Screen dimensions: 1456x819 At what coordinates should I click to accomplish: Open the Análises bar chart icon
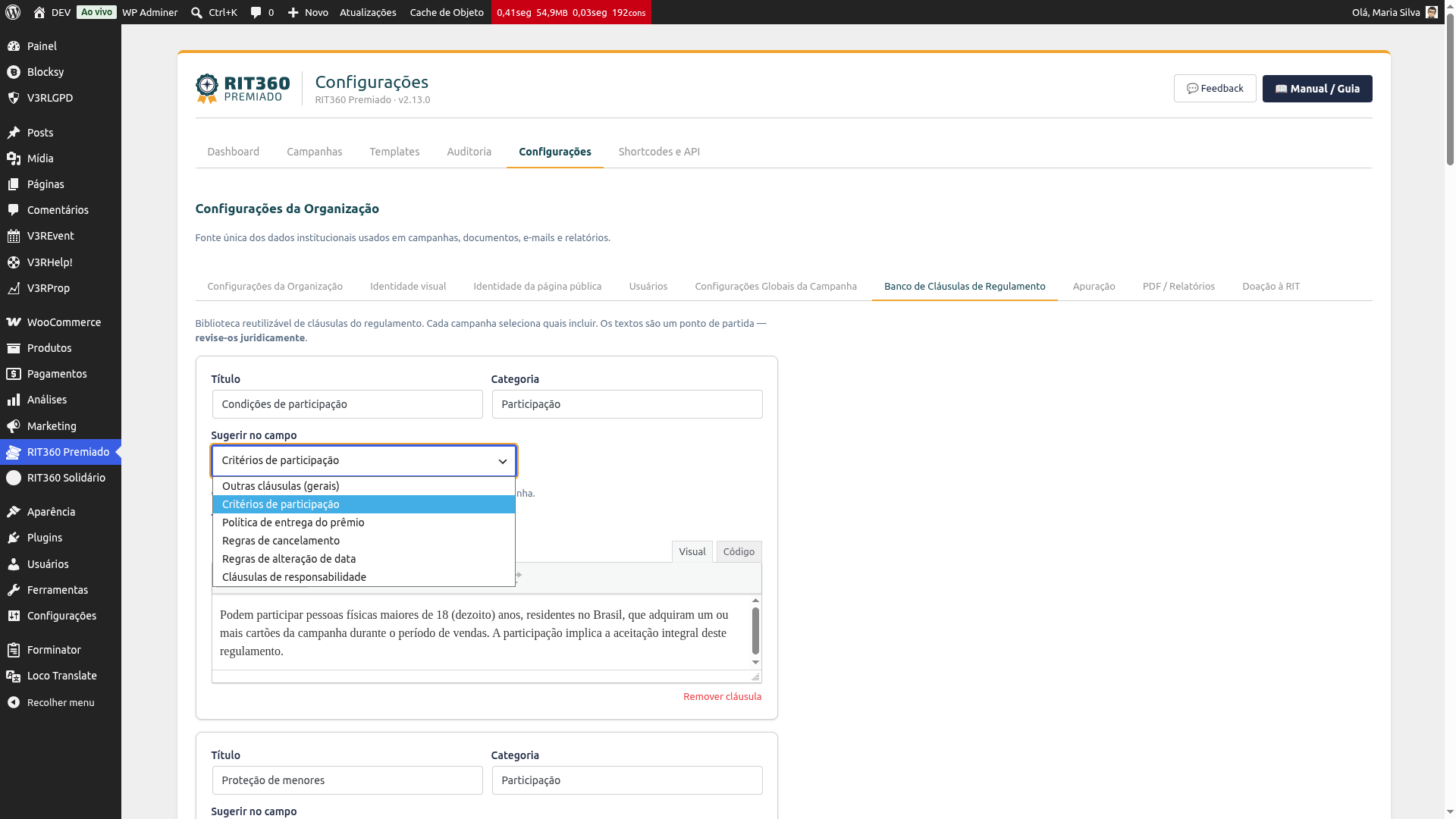14,400
